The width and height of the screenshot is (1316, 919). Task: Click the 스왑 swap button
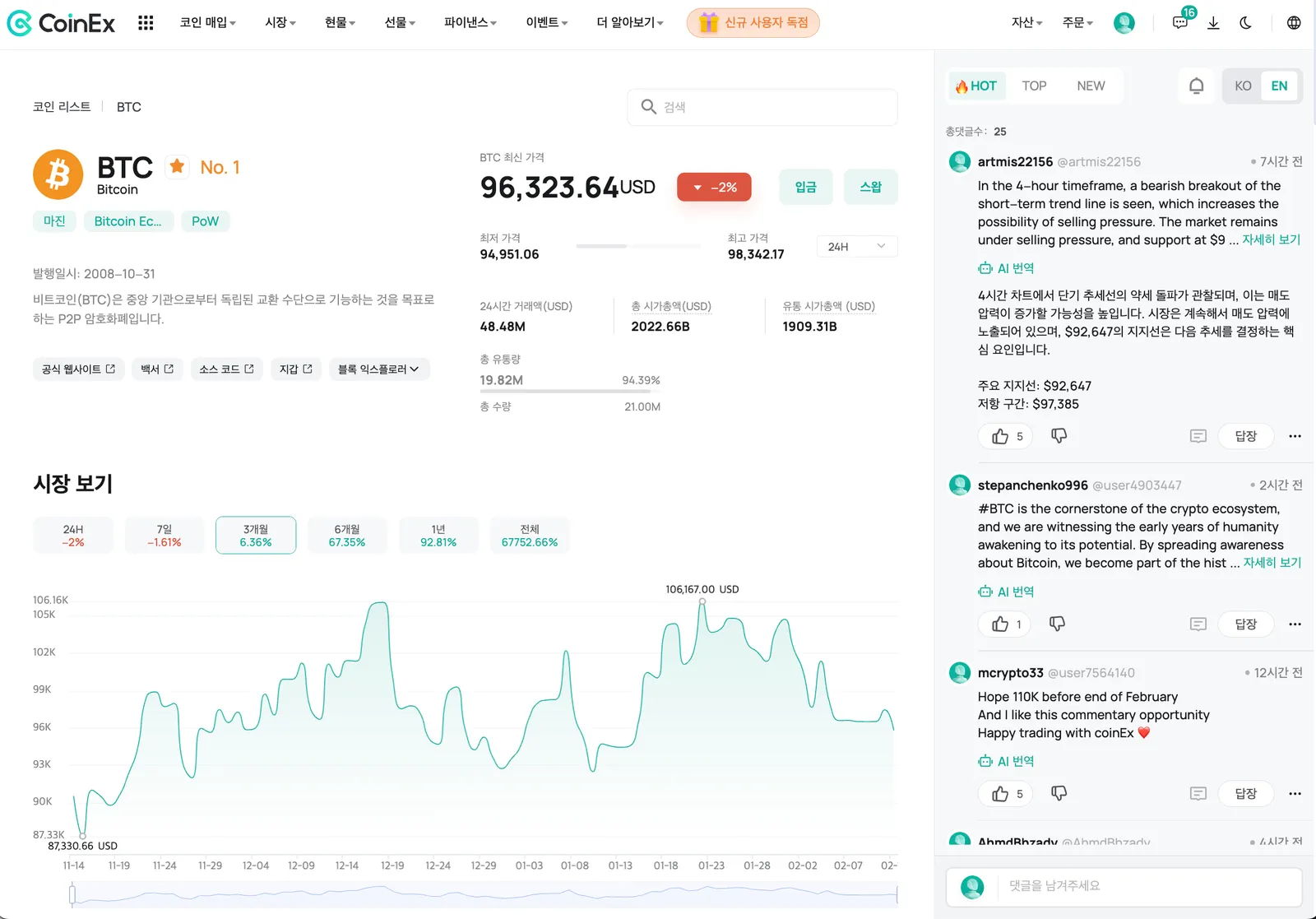tap(871, 188)
